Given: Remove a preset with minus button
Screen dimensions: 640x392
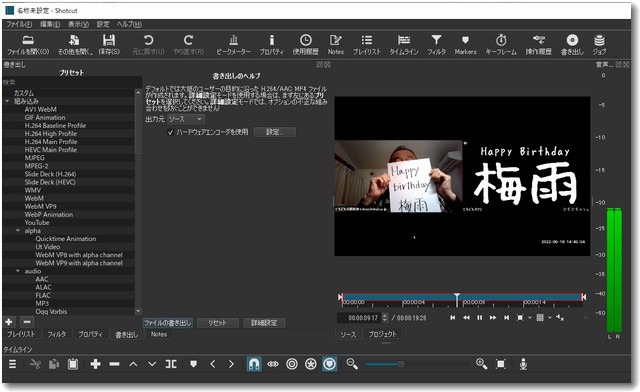Looking at the screenshot, I should point(27,322).
